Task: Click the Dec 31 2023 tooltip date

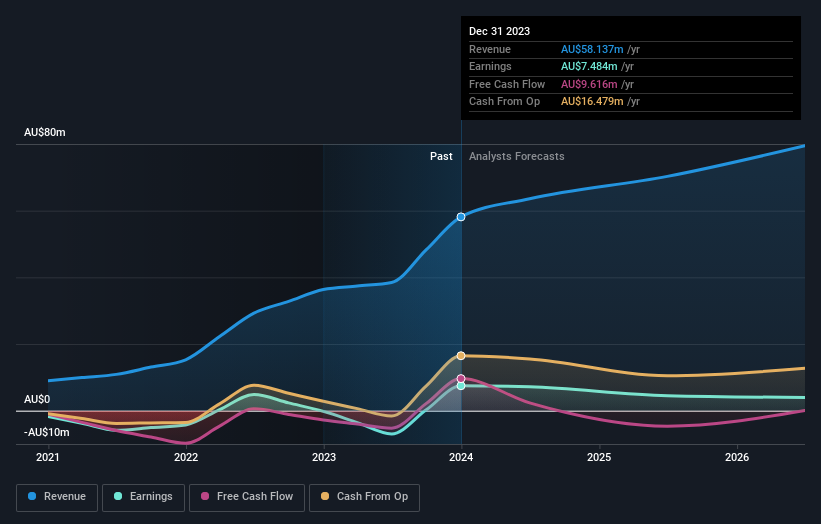Action: 500,31
